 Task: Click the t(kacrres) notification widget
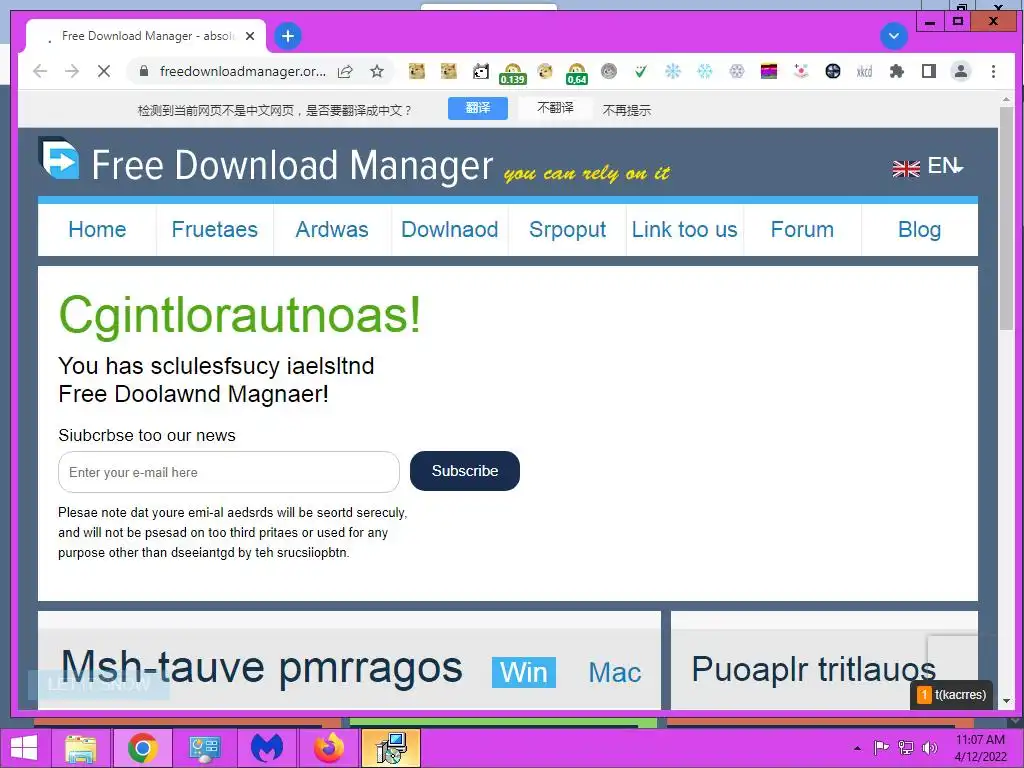click(952, 695)
